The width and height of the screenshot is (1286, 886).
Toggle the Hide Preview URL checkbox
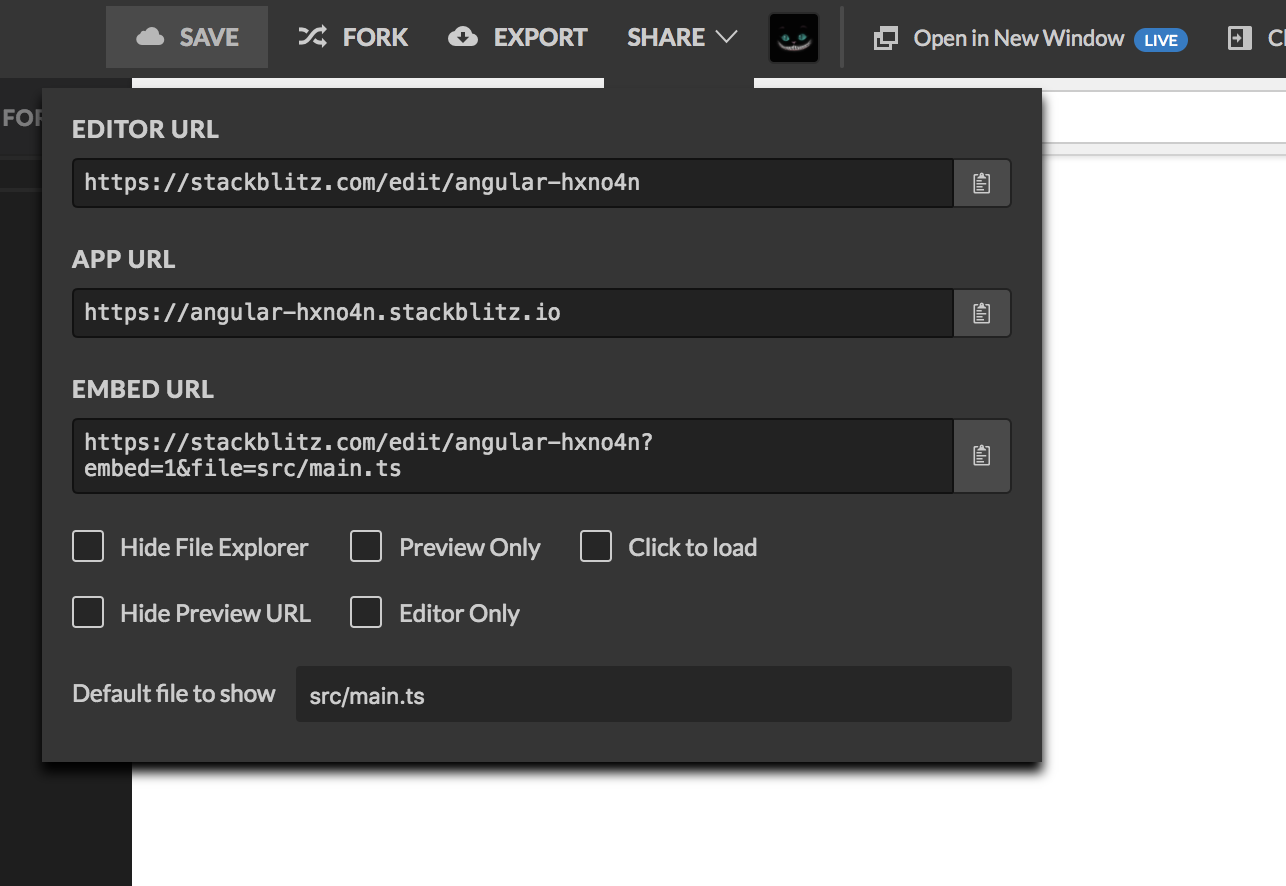88,613
